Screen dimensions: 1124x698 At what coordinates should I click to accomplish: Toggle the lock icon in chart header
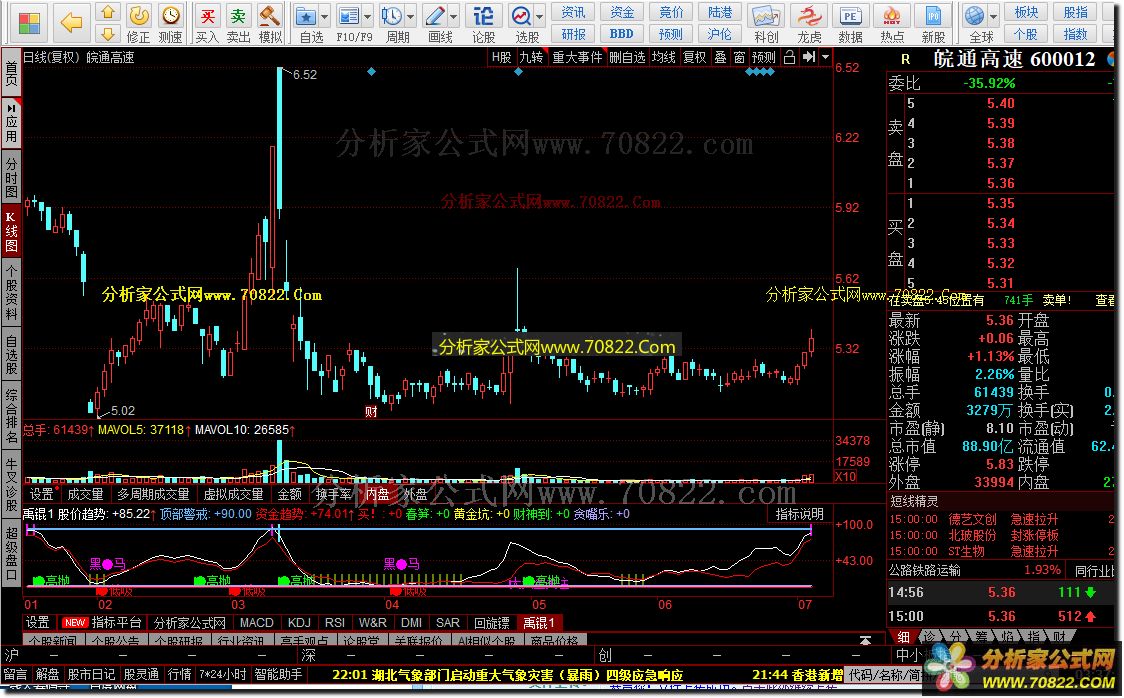coord(789,57)
